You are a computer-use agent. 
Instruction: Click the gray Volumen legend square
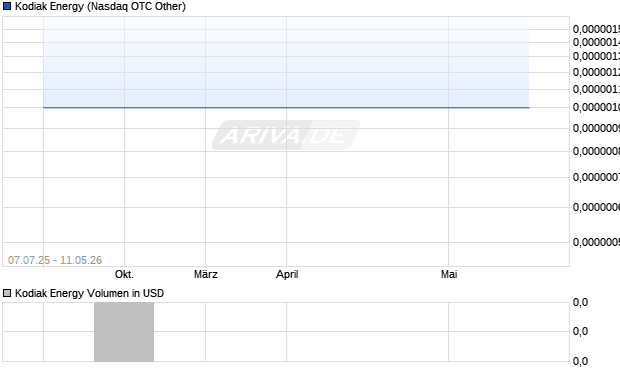pyautogui.click(x=7, y=293)
